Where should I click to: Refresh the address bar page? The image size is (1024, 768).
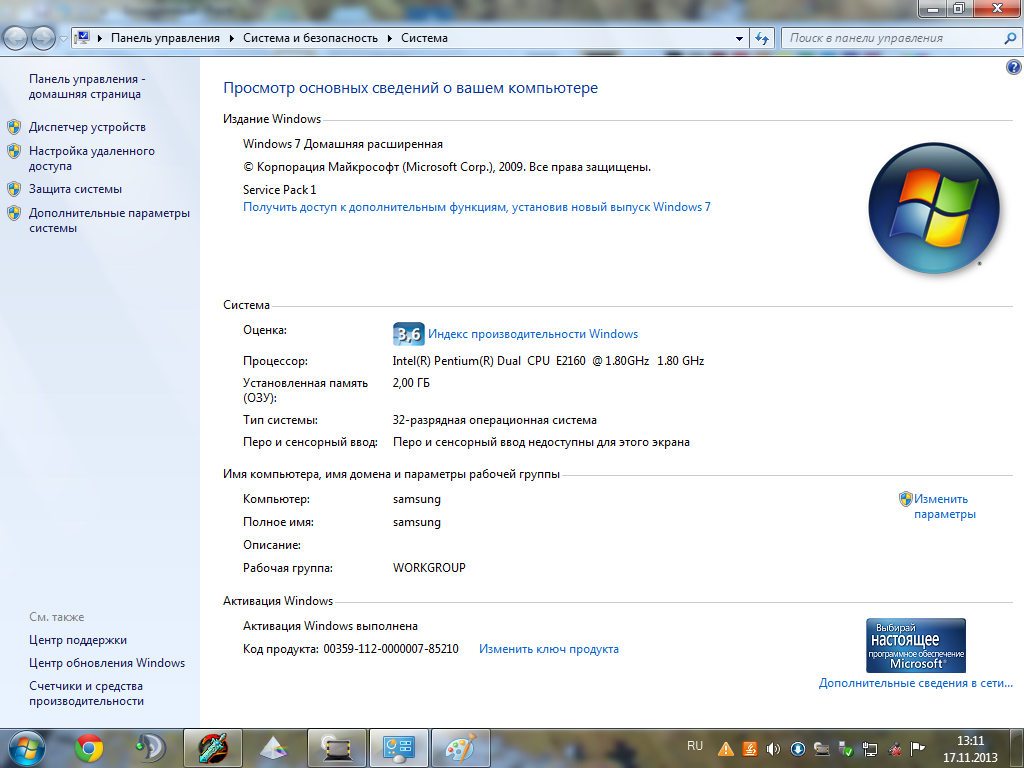click(762, 39)
